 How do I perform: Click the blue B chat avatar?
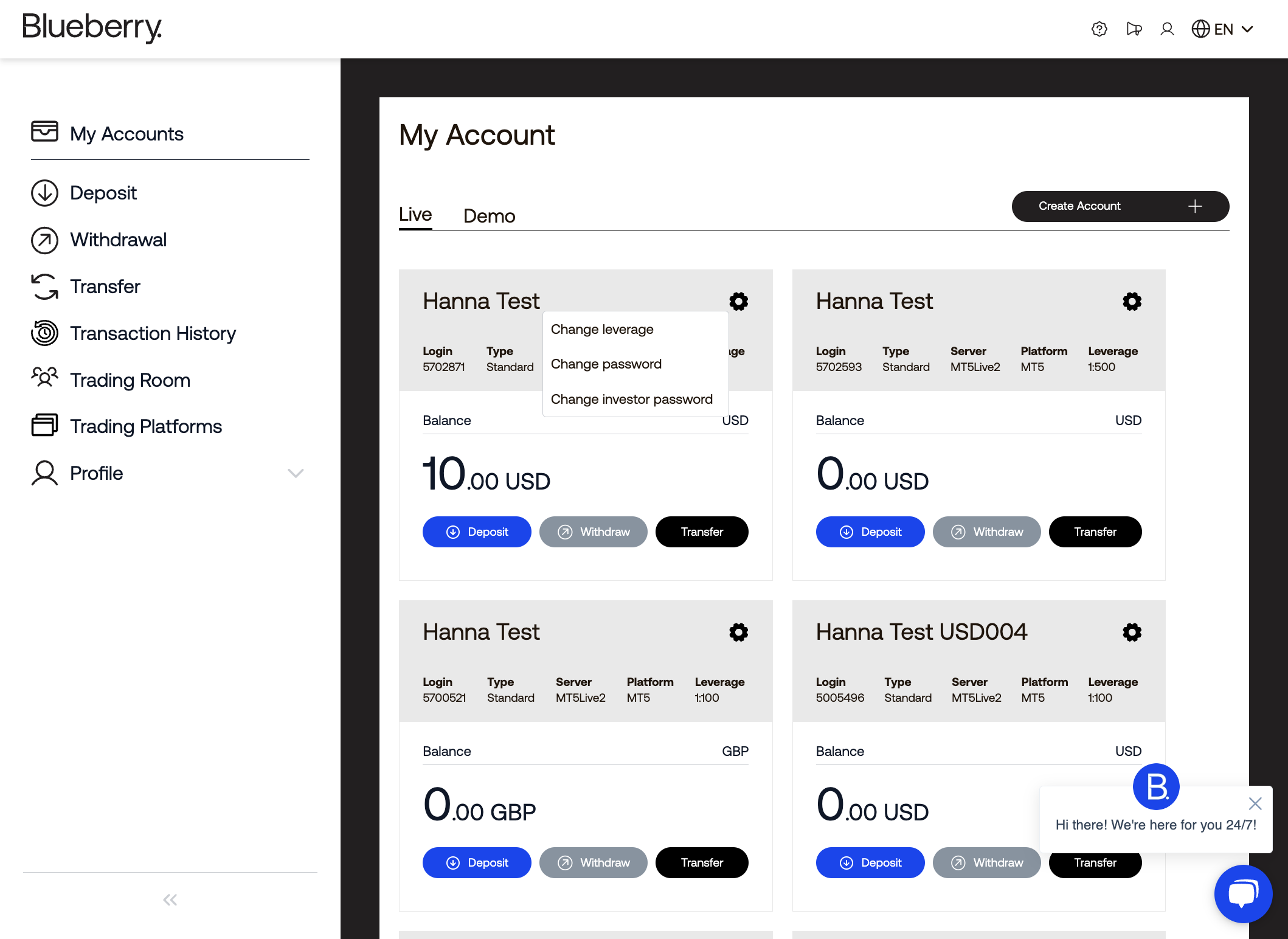pos(1156,786)
